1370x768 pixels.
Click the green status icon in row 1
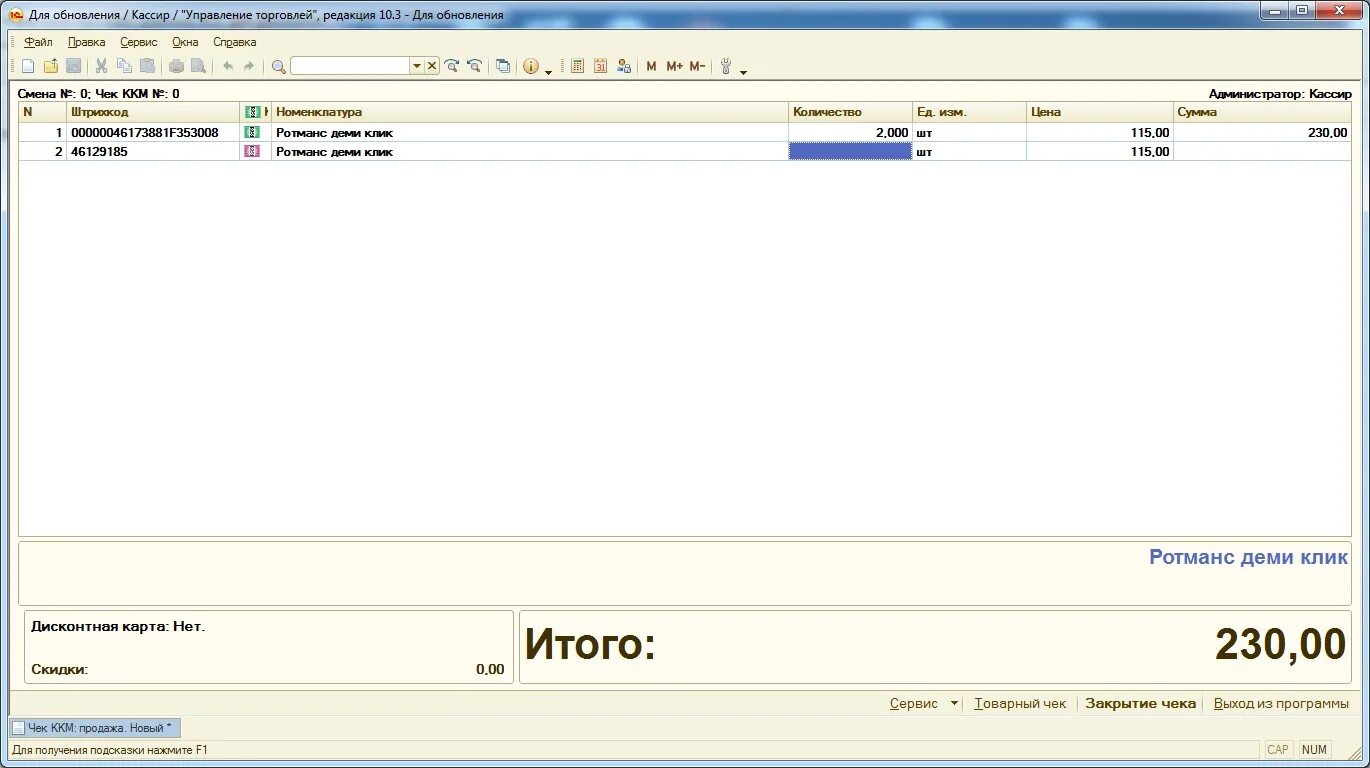pyautogui.click(x=252, y=132)
